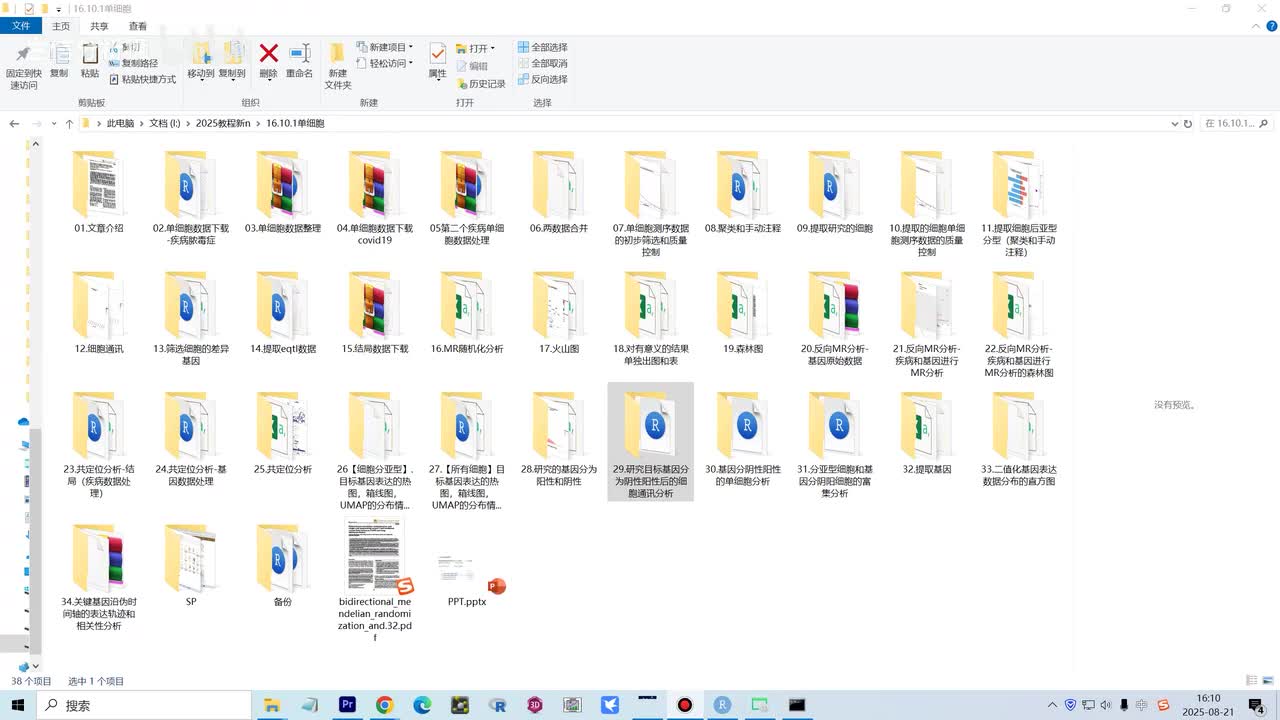Screen dimensions: 1280x720
Task: Switch to the 共享 (Share) tab
Action: point(99,26)
